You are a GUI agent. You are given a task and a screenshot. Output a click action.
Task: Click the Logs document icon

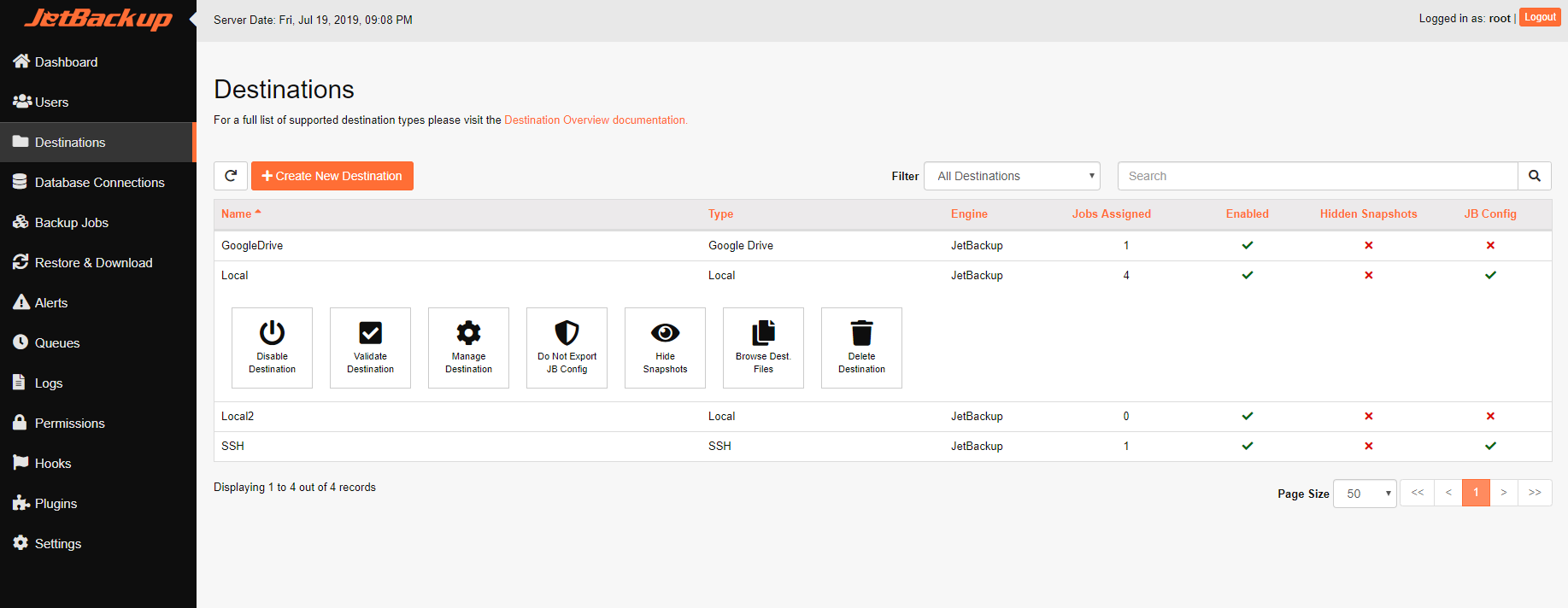pyautogui.click(x=19, y=383)
